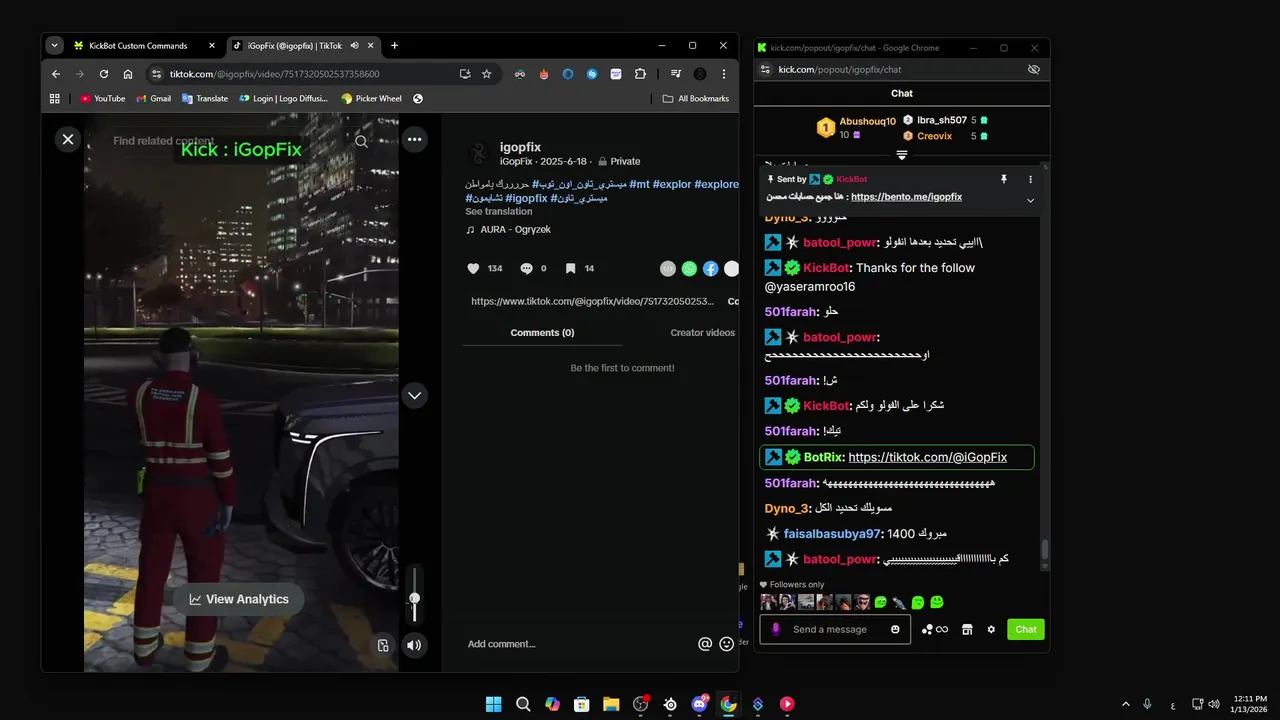1280x720 pixels.
Task: Click the Add comment field
Action: click(578, 644)
